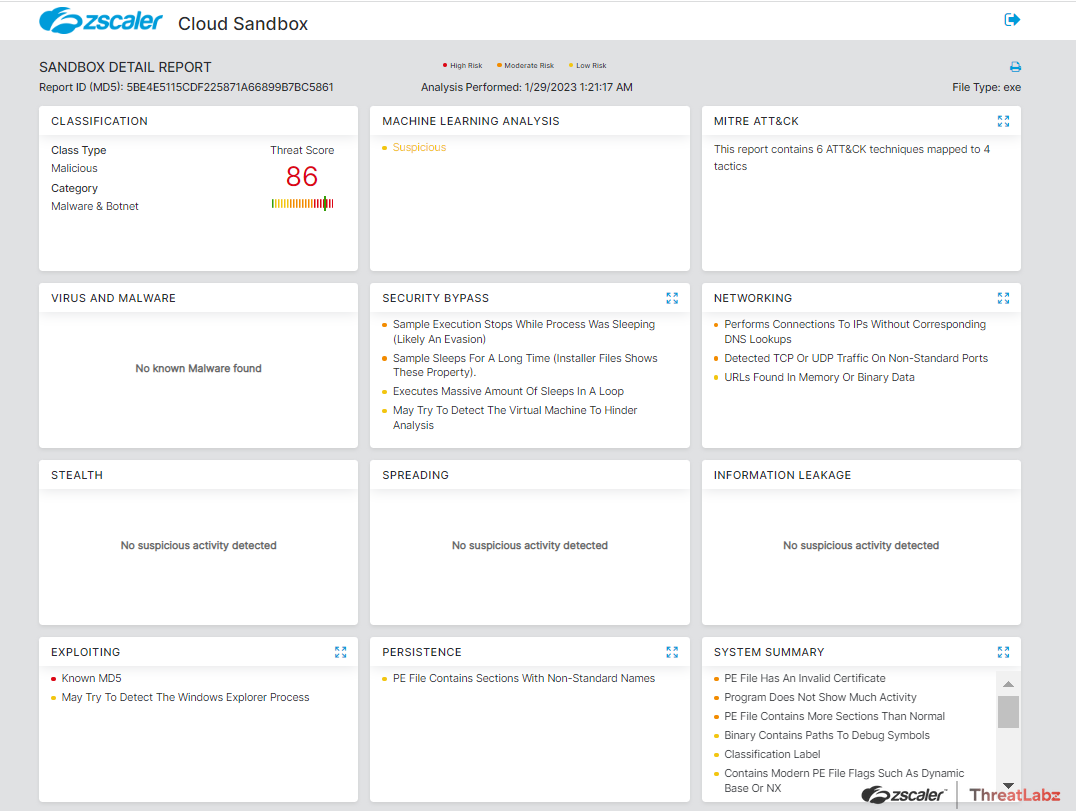1076x811 pixels.
Task: Toggle the Moderate Risk legend indicator
Action: coord(525,64)
